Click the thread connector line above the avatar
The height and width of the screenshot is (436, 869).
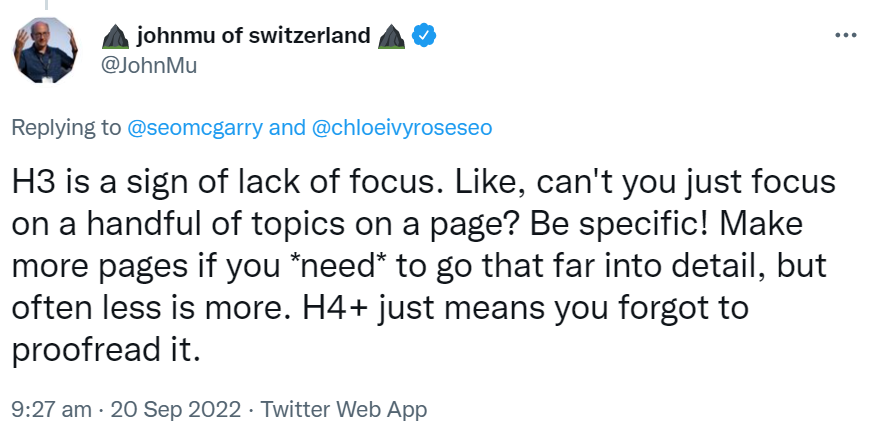point(47,6)
